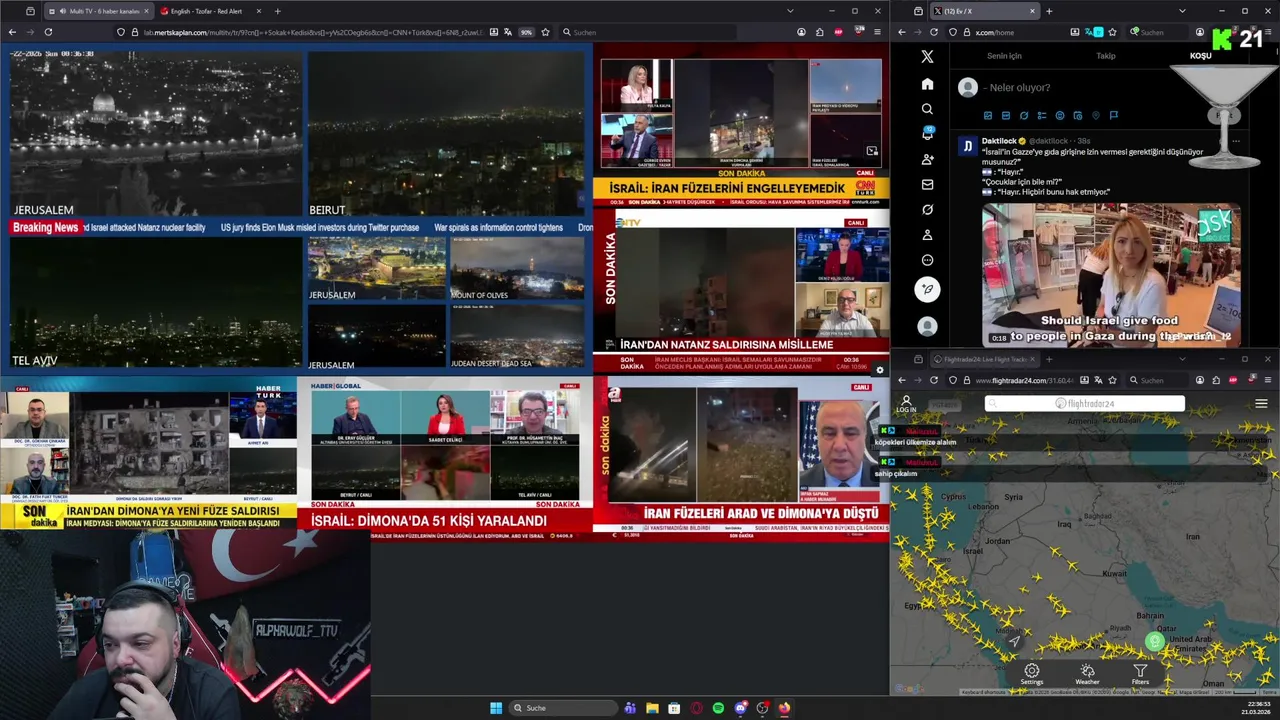
Task: Select the Senin için tab on X
Action: 1004,56
